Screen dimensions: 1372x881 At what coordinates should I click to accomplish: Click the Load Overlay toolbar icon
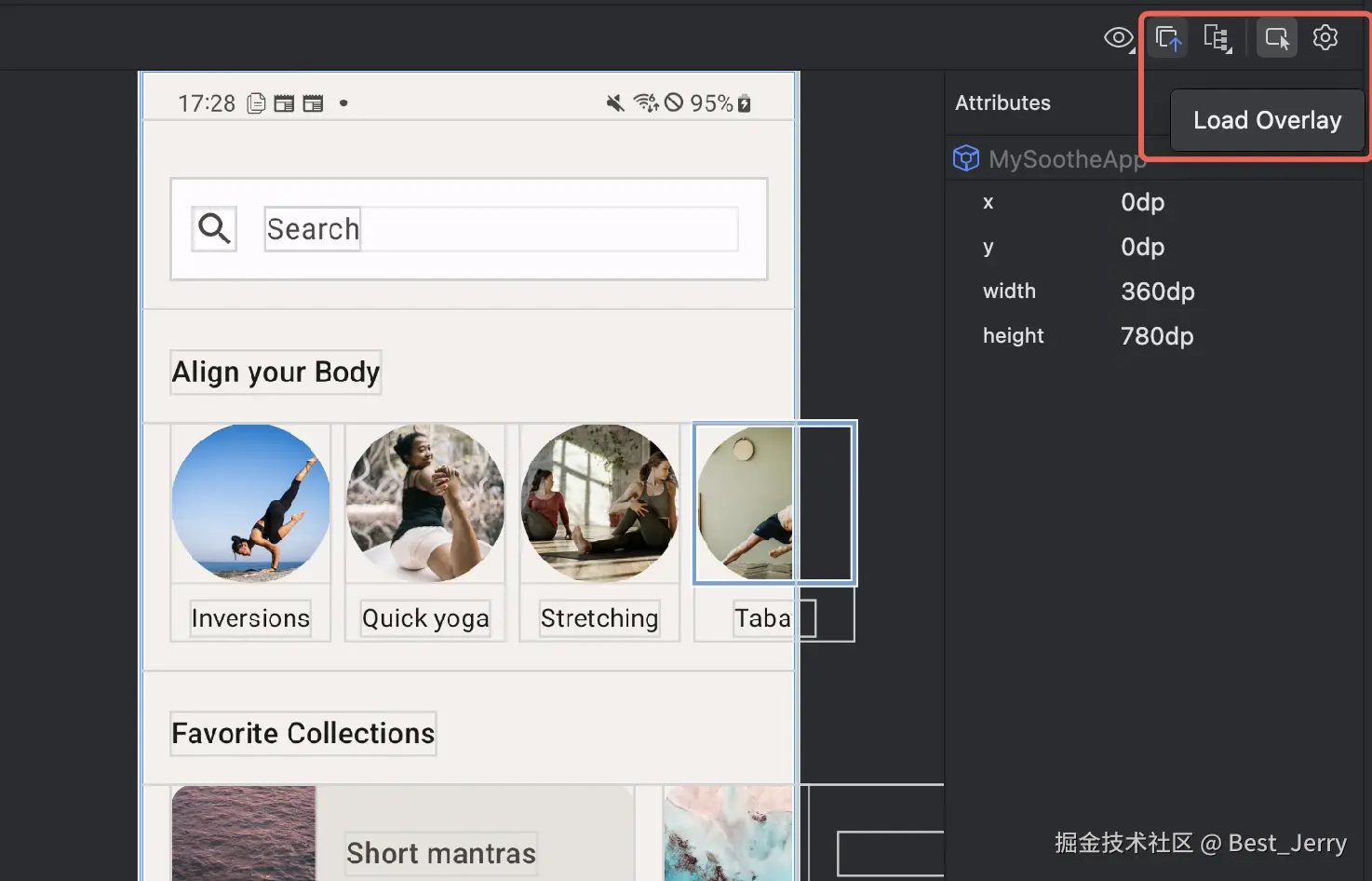click(x=1168, y=38)
